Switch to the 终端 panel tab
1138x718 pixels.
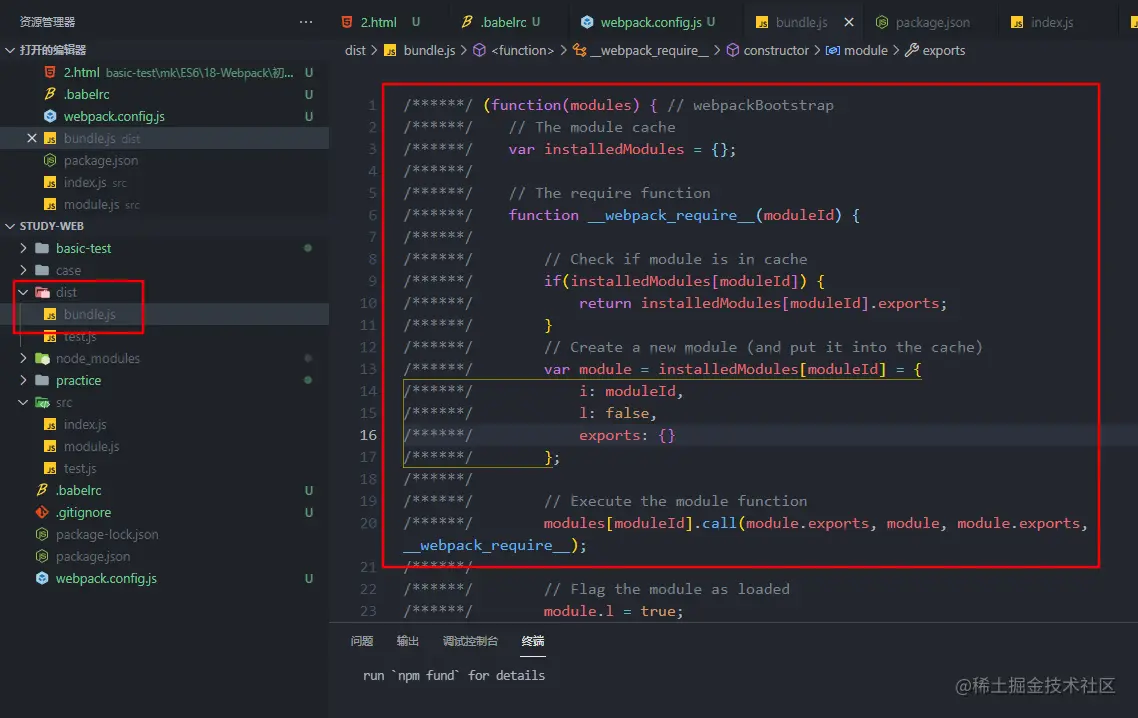click(x=533, y=641)
